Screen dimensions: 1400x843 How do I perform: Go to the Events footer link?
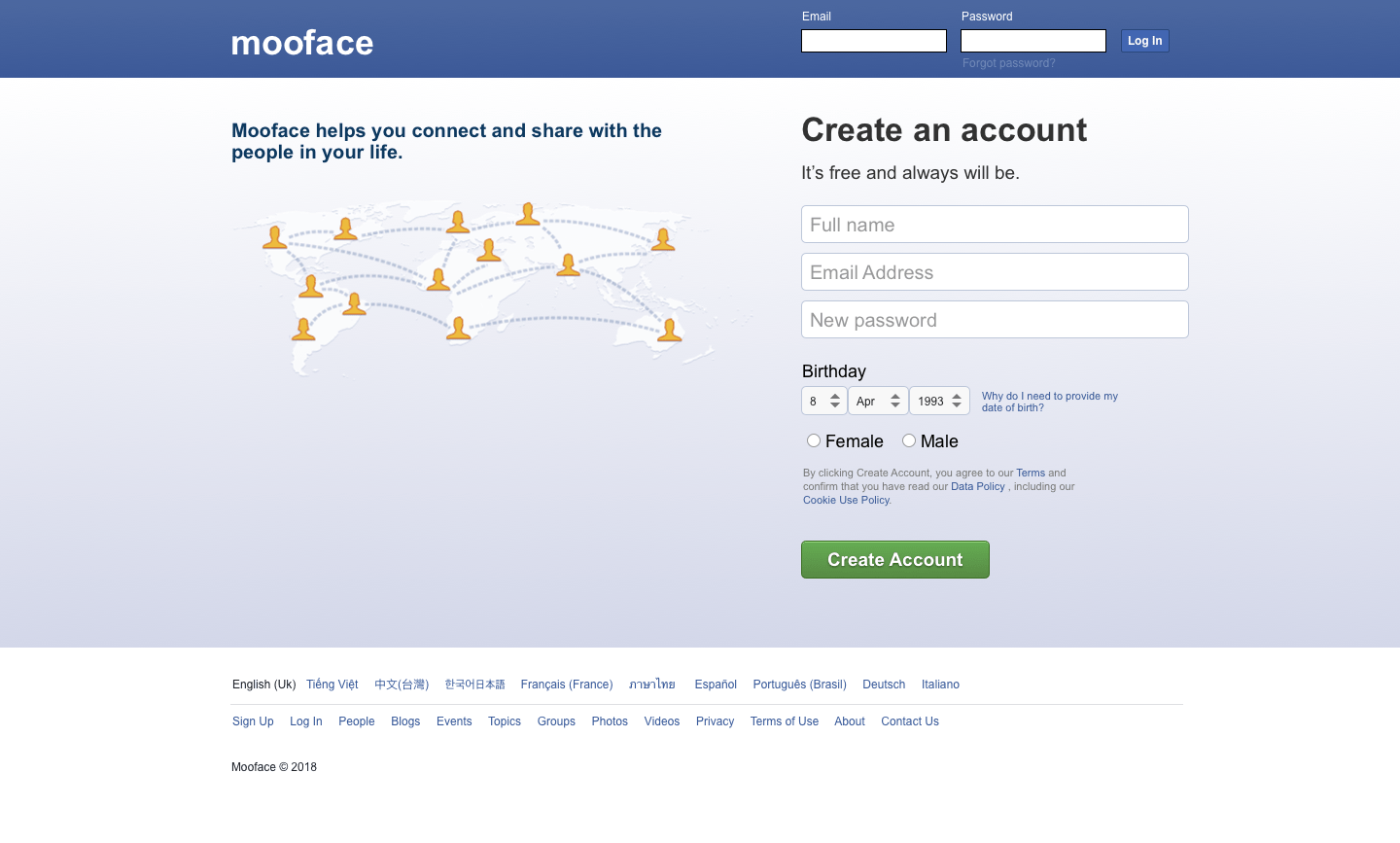pyautogui.click(x=454, y=720)
